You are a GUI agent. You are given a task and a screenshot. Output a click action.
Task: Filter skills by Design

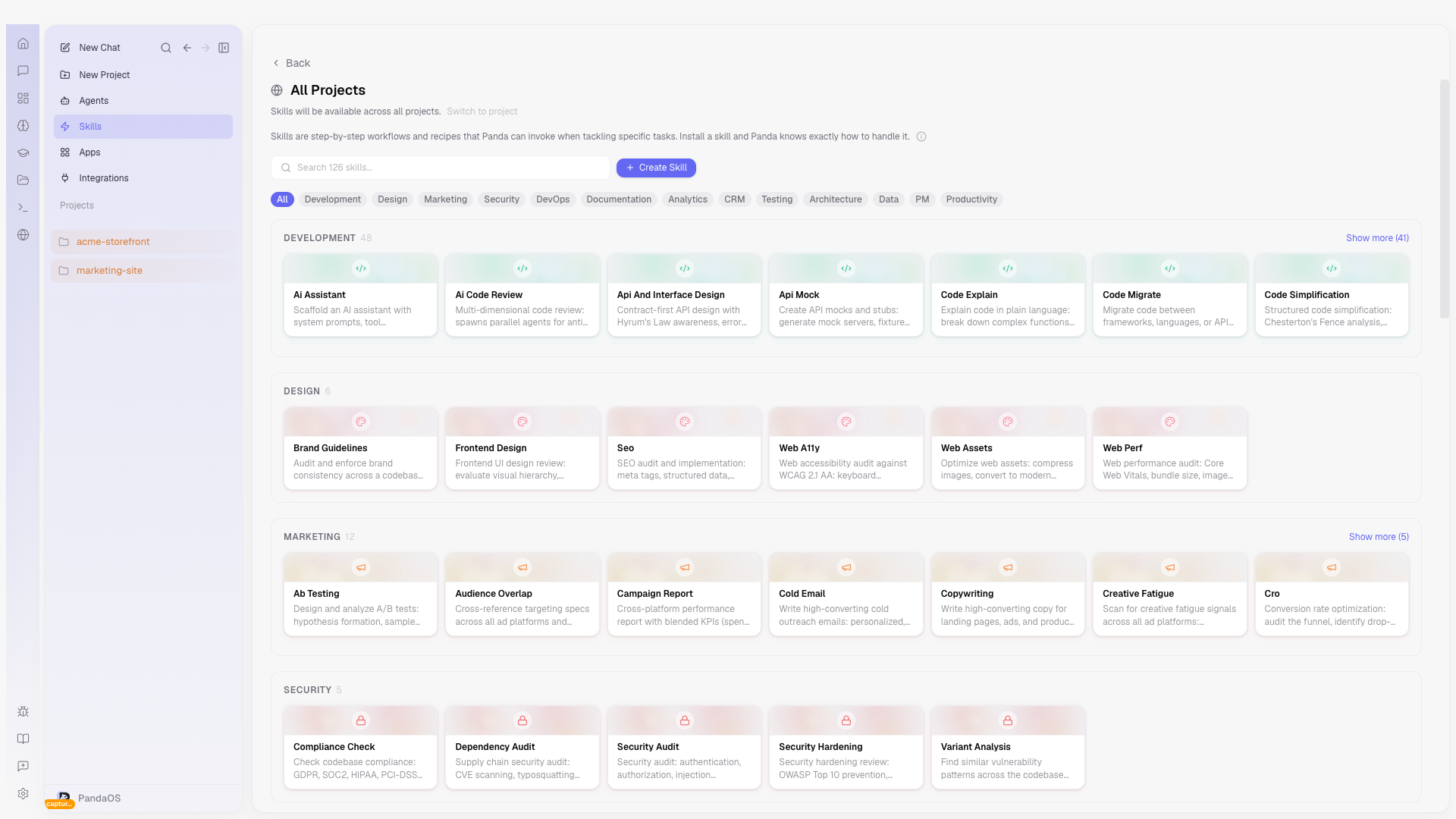pos(392,199)
